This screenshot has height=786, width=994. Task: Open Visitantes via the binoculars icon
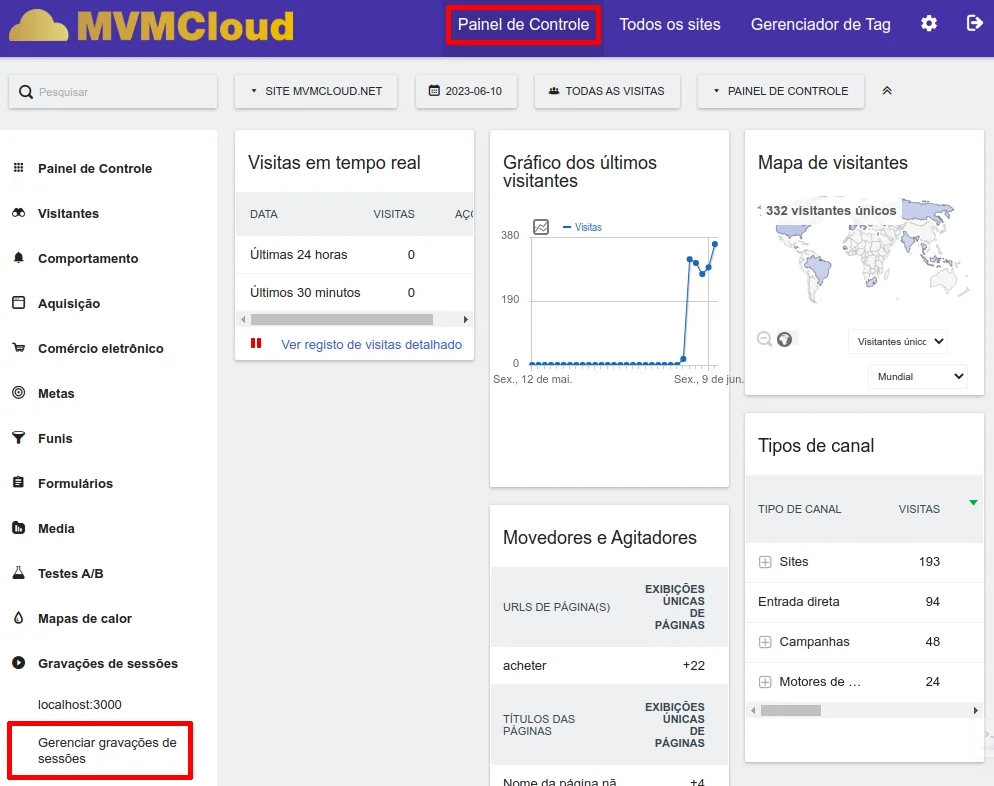tap(19, 214)
